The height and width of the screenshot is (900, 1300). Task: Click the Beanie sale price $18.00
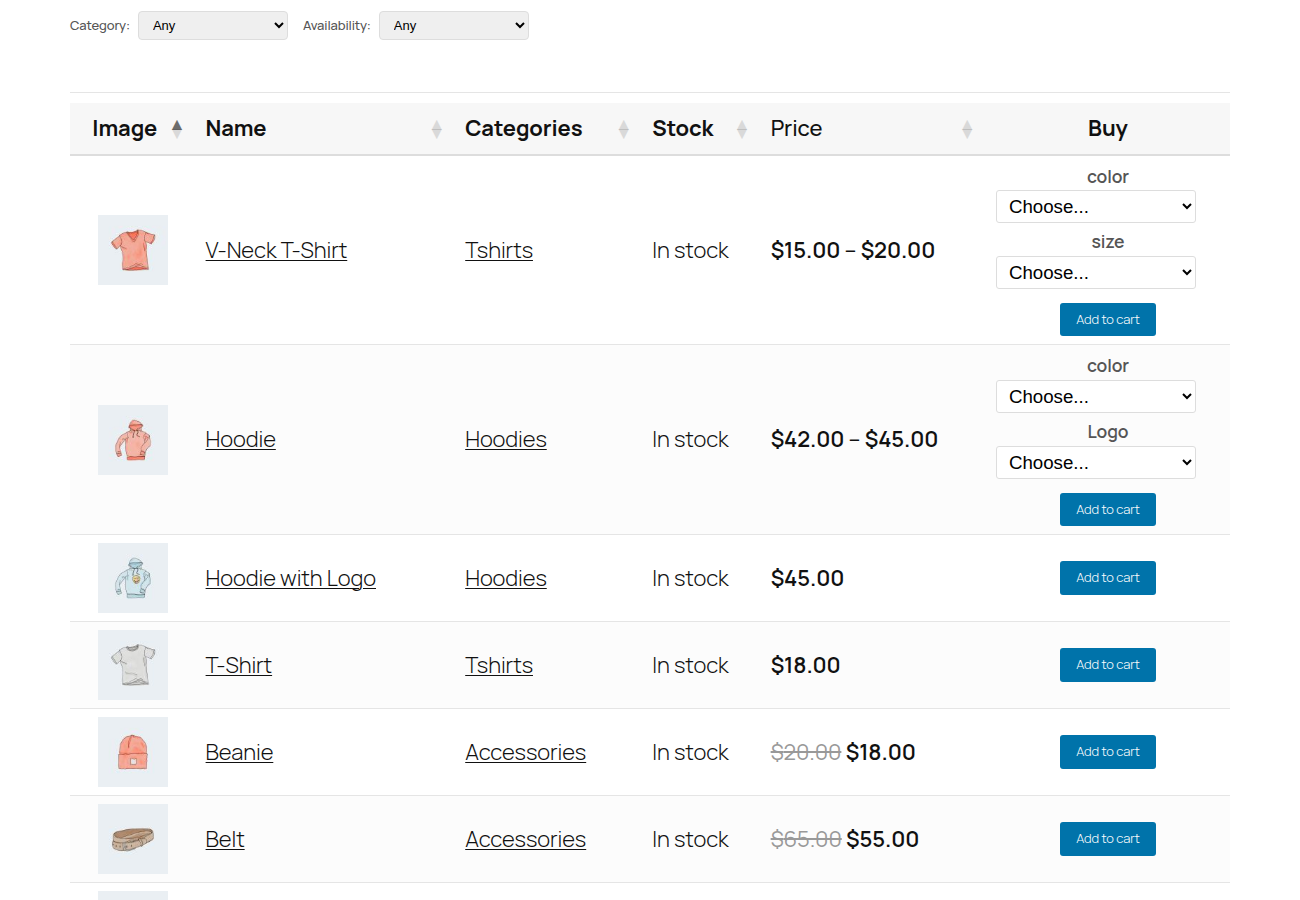tap(881, 752)
